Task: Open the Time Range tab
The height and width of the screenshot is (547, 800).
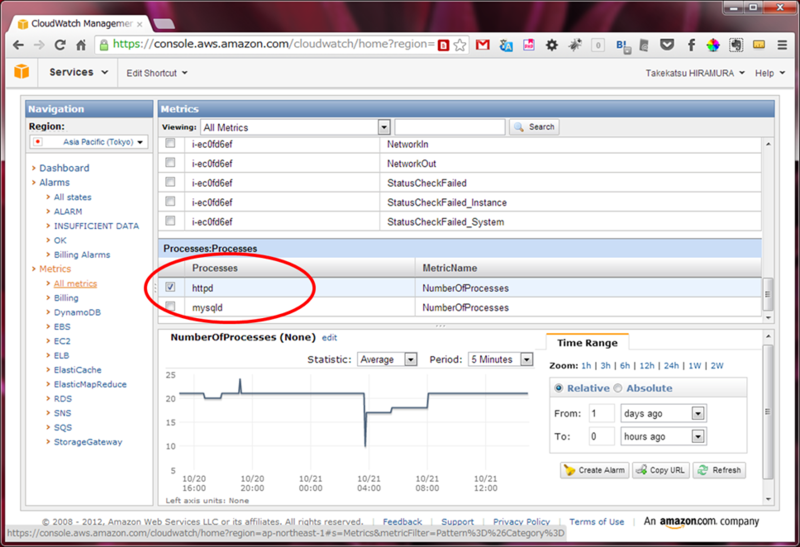Action: click(587, 342)
